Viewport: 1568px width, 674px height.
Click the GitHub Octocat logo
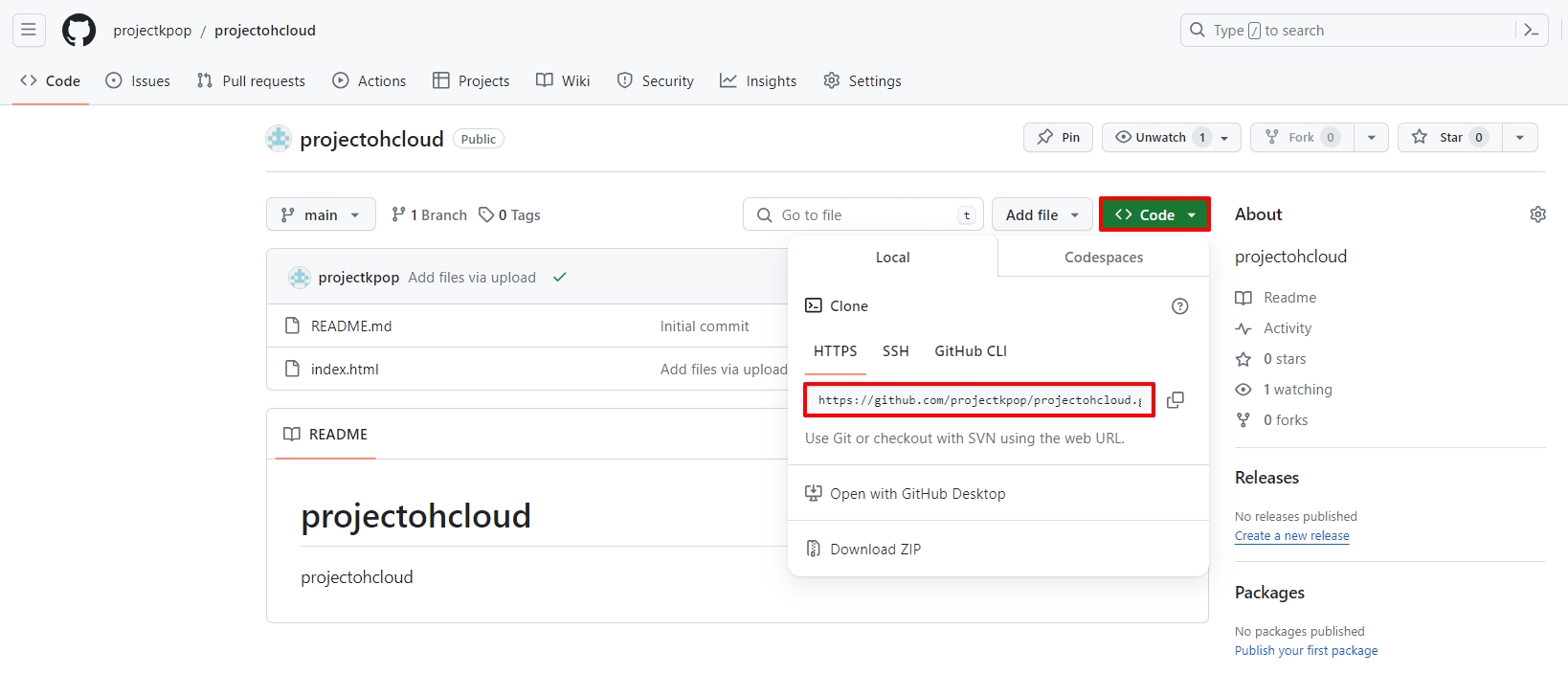78,30
